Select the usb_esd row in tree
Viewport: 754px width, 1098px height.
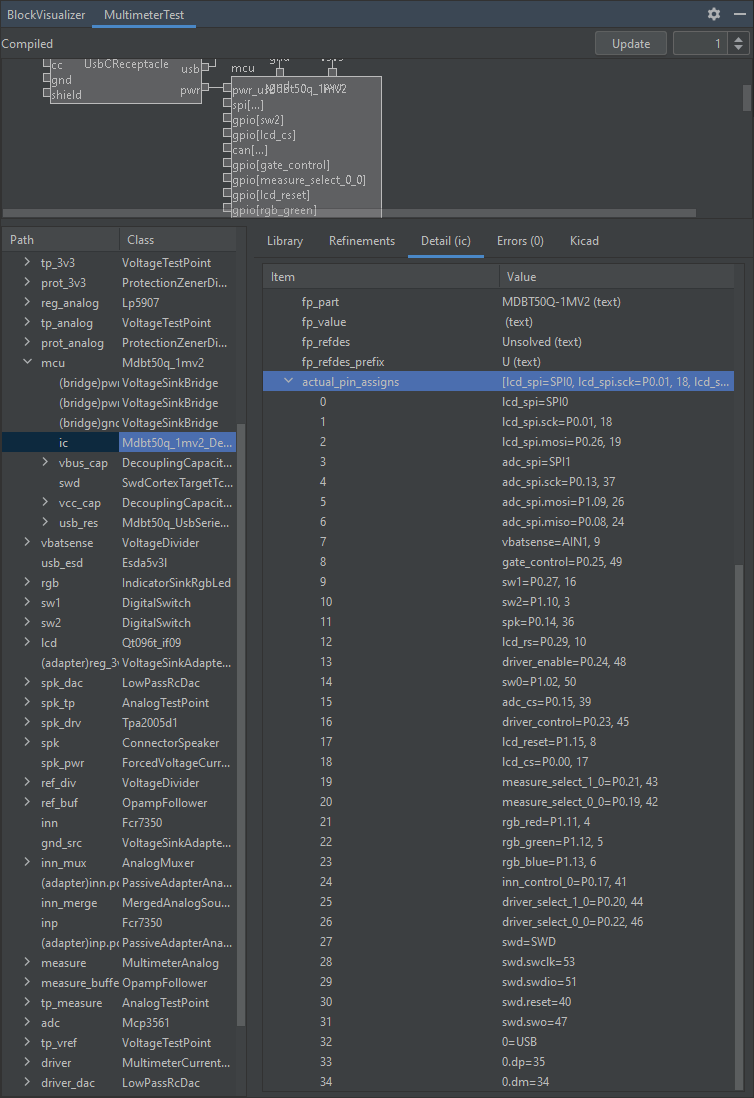tap(63, 563)
